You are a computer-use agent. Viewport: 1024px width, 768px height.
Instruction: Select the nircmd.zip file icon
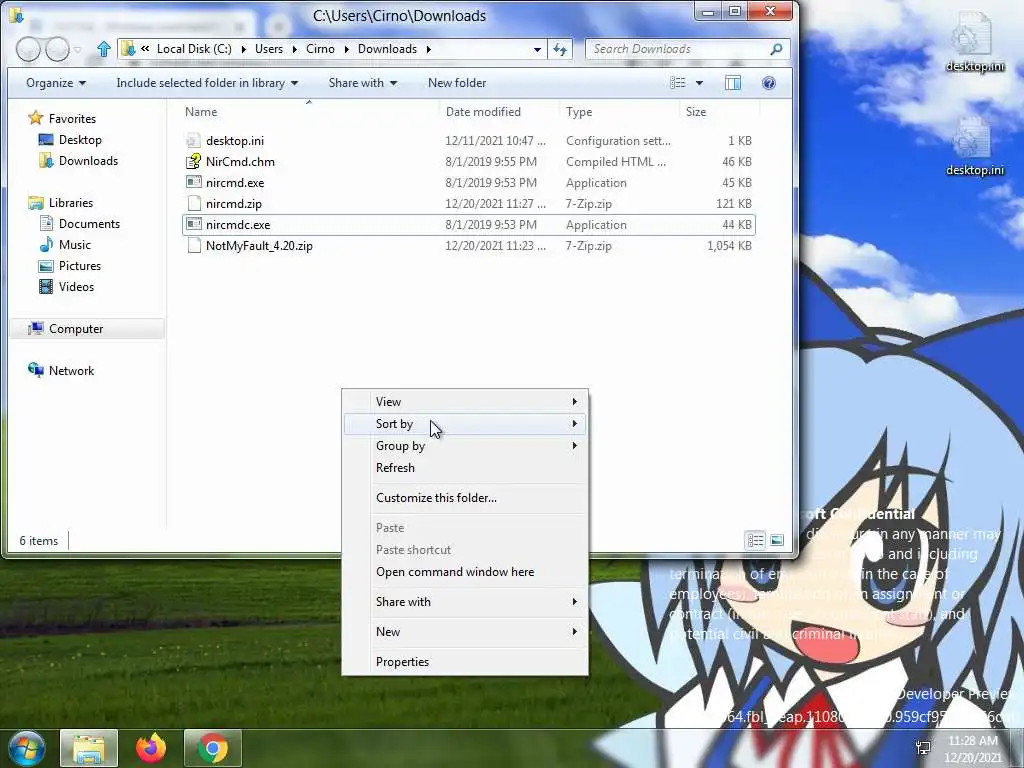[x=193, y=203]
